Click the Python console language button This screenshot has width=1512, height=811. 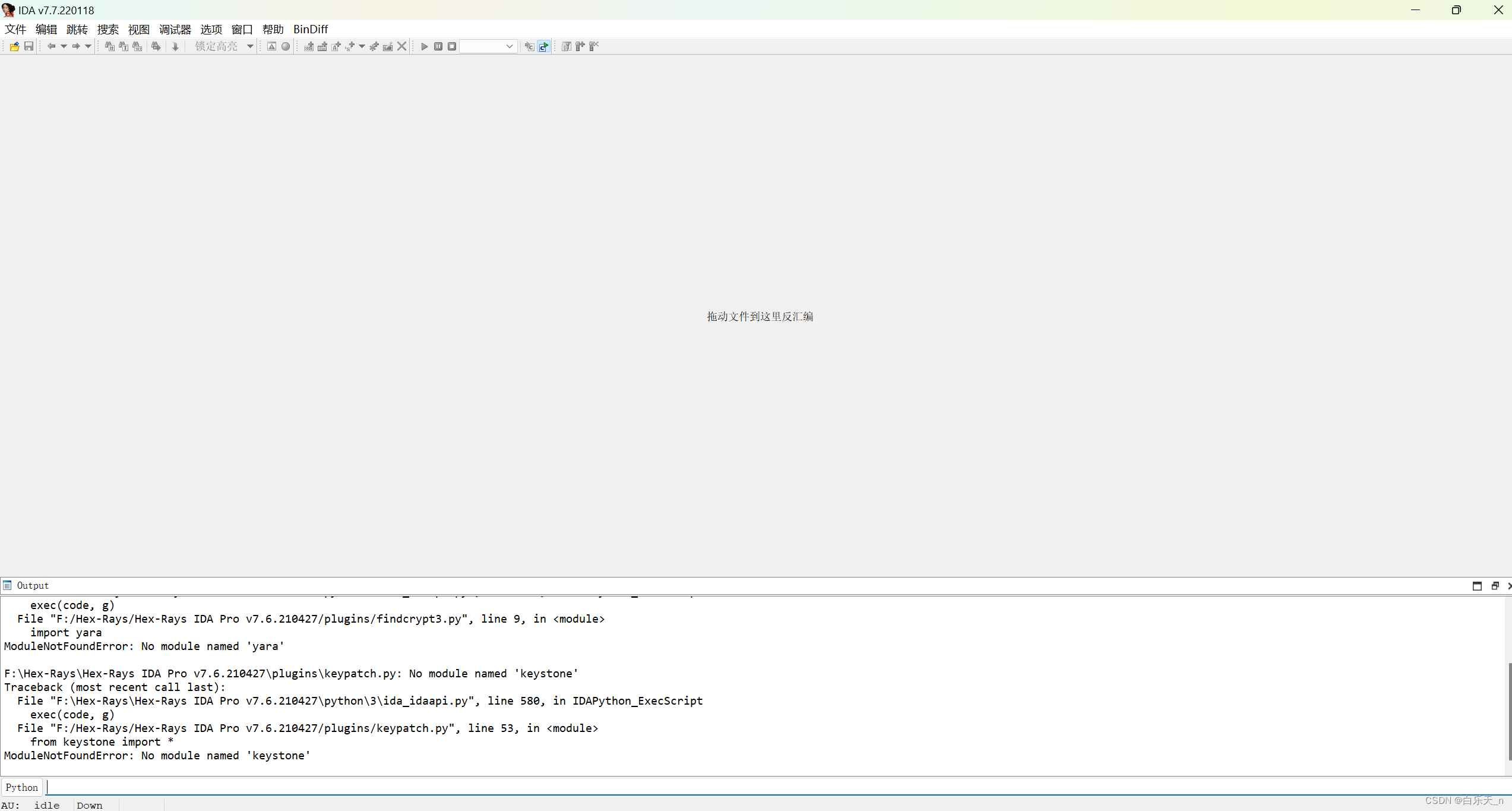(x=22, y=787)
